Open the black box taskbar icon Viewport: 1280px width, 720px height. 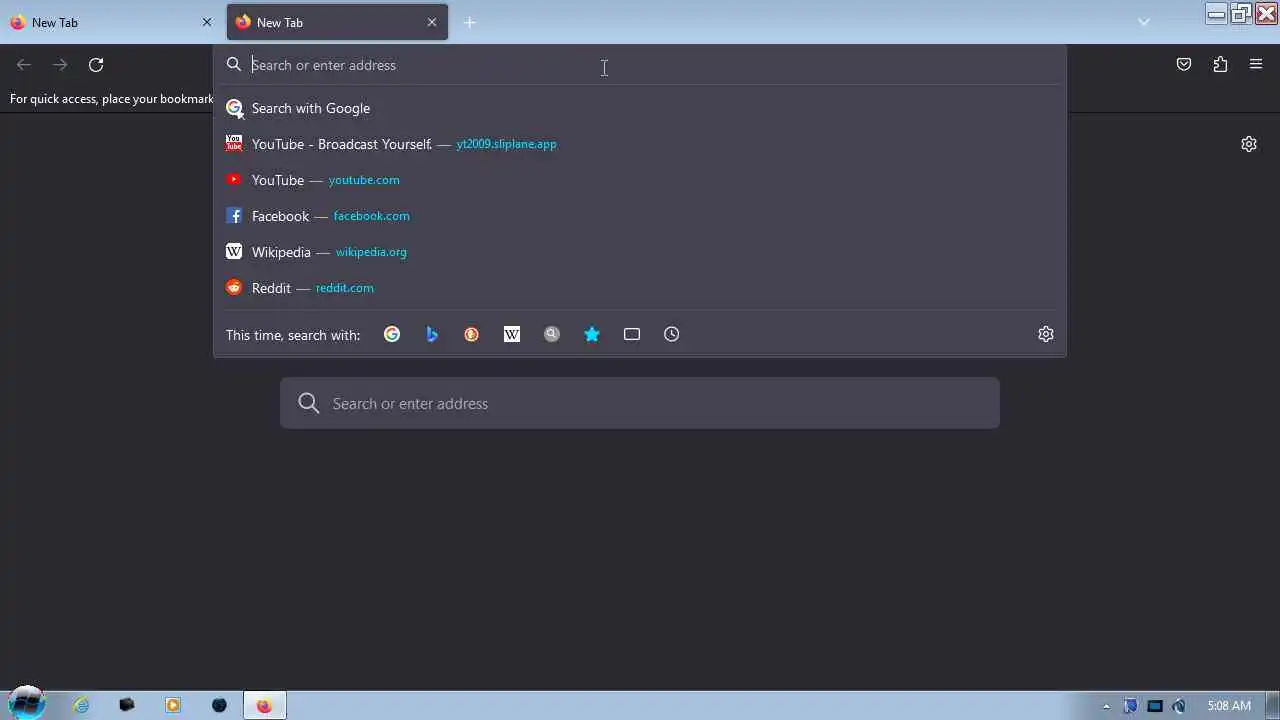click(127, 705)
